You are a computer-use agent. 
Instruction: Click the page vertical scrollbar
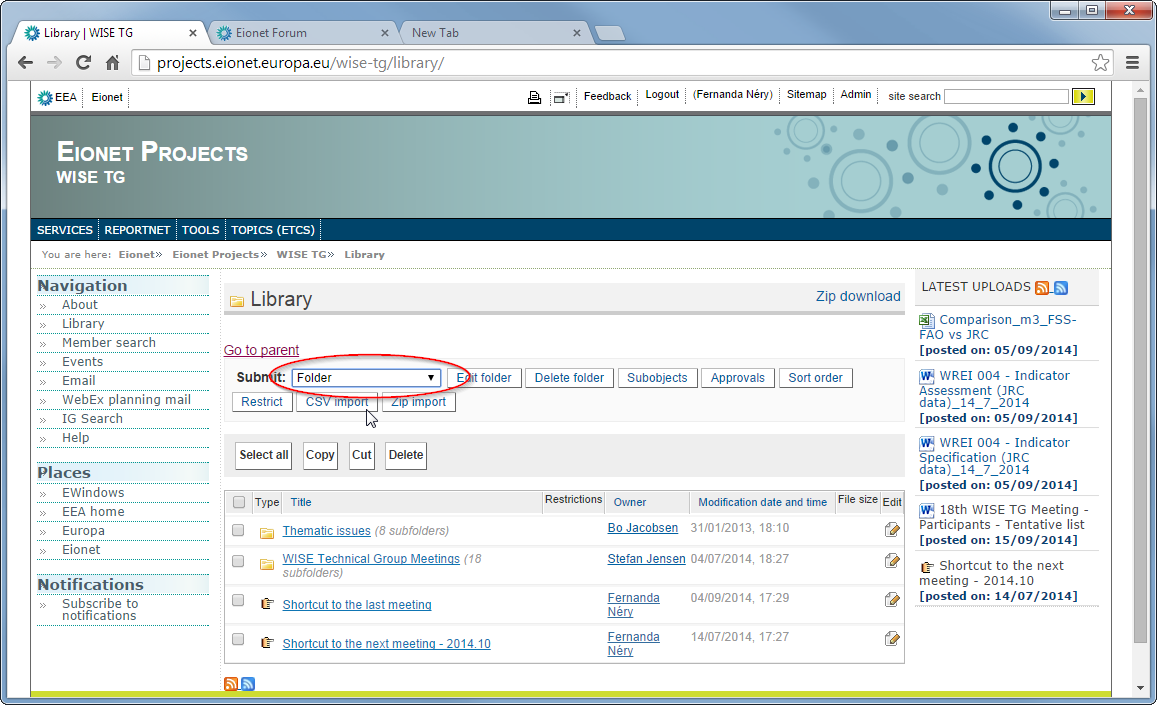click(x=1141, y=369)
